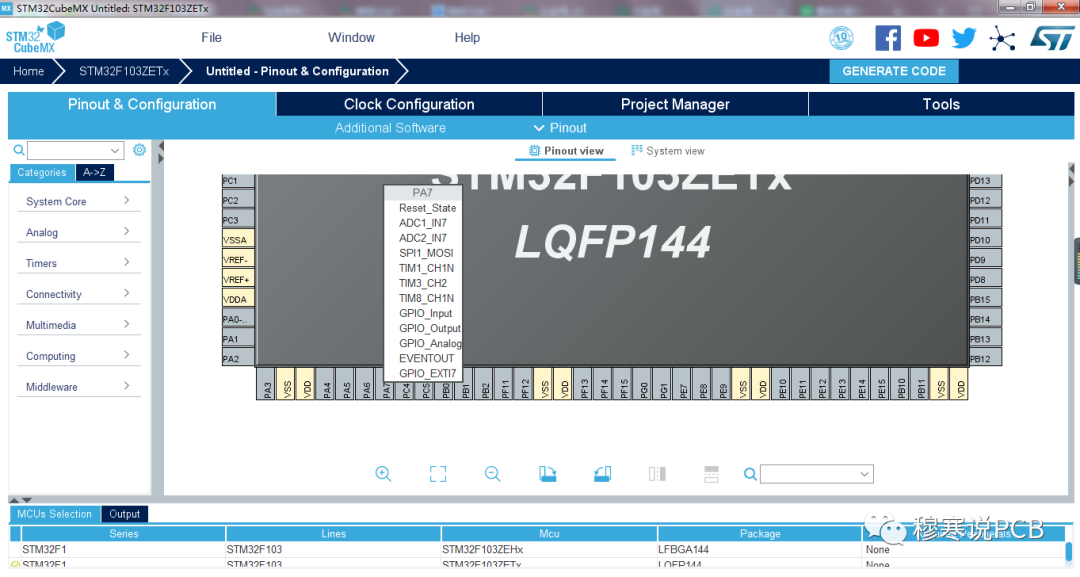Open MCUs Selection tab
Image resolution: width=1080 pixels, height=577 pixels.
pos(54,514)
